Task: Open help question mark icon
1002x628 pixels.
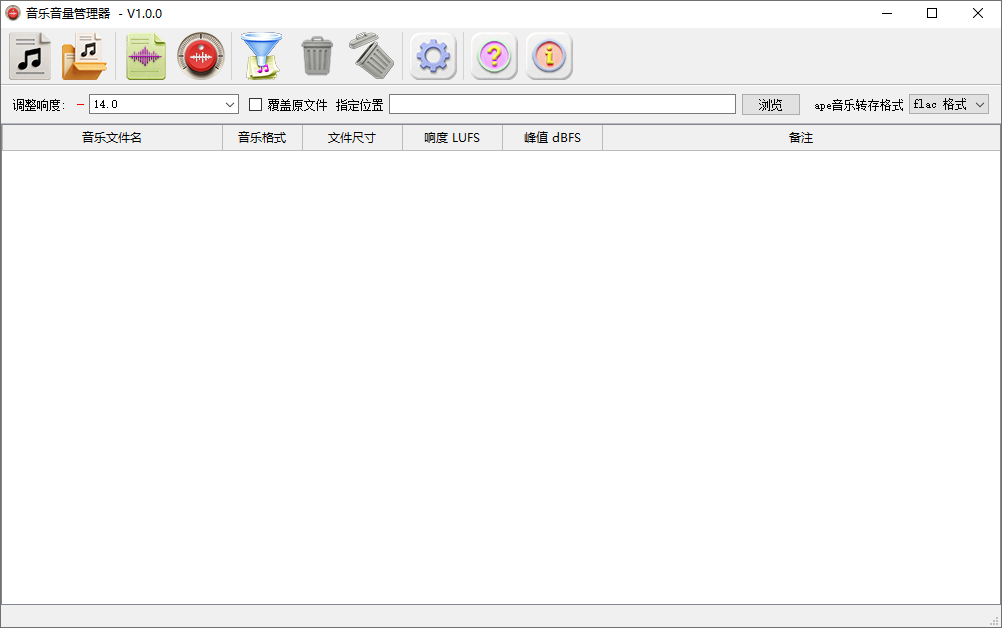Action: pos(494,56)
